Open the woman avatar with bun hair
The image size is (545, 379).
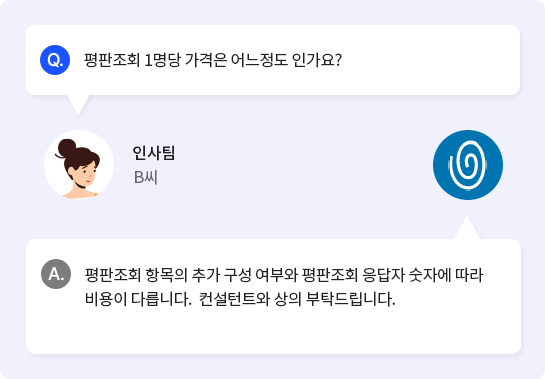point(79,165)
